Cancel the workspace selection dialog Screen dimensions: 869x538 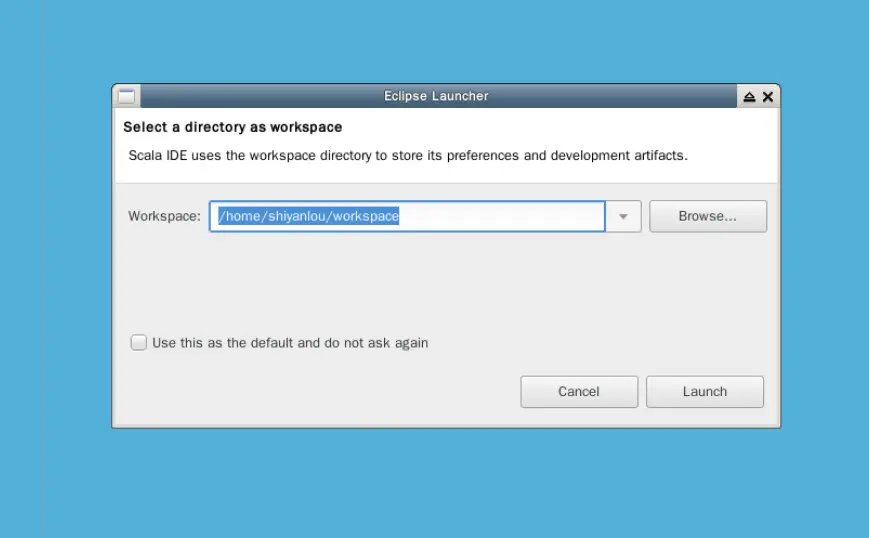(579, 392)
